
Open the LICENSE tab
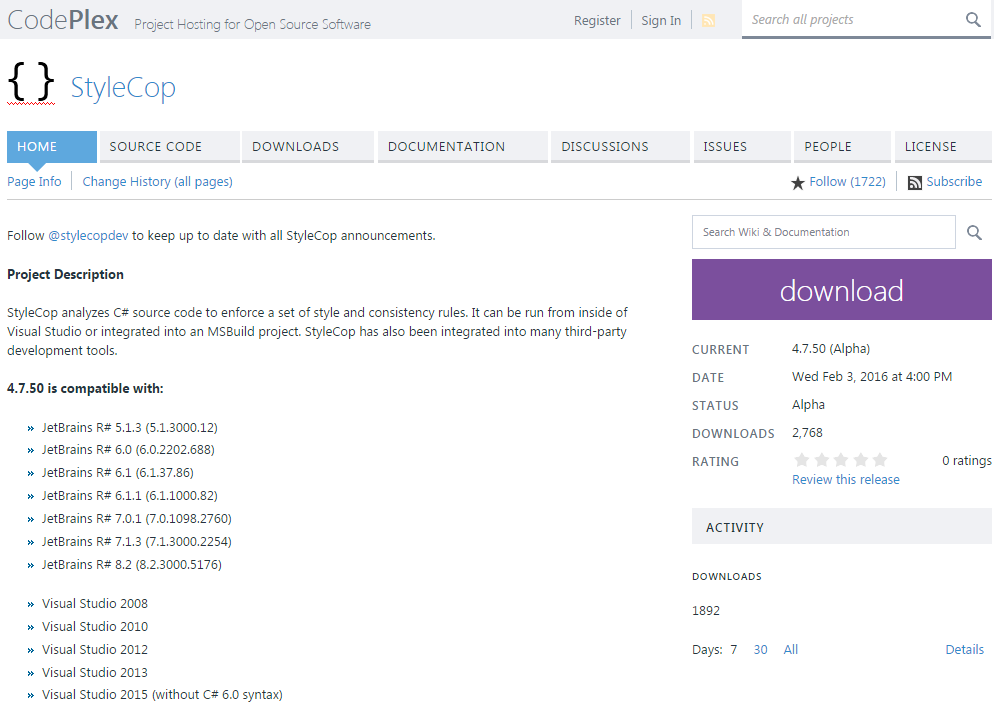click(x=943, y=146)
